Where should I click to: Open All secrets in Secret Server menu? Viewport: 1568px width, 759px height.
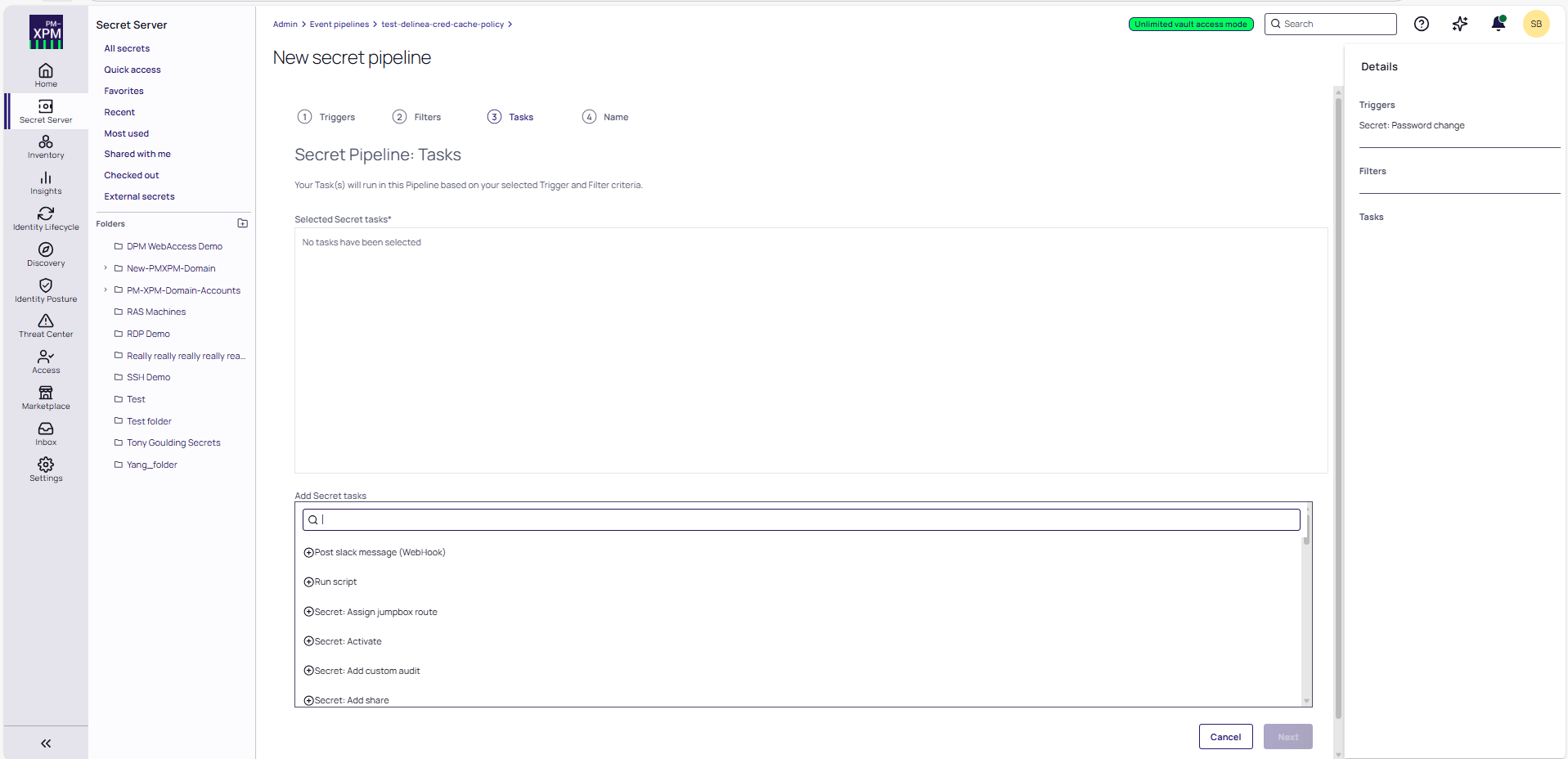coord(127,48)
